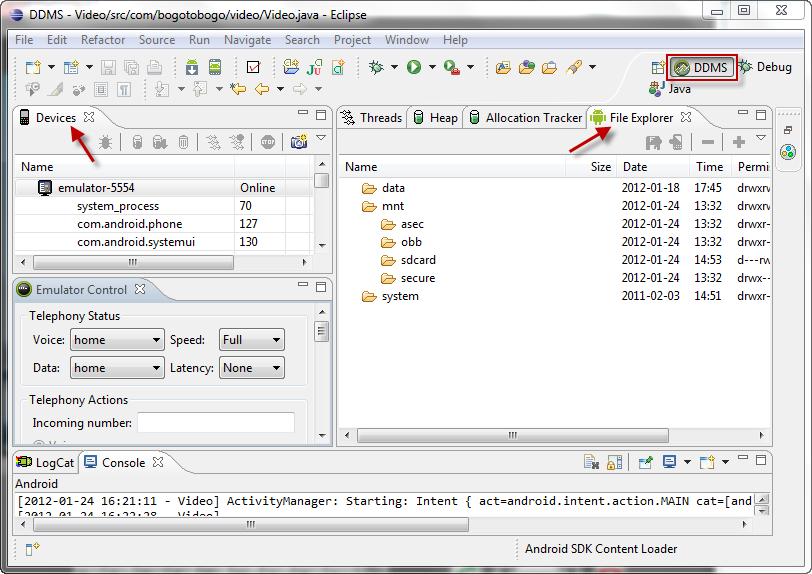This screenshot has width=812, height=574.
Task: Open the Latency dropdown set to None
Action: click(252, 368)
